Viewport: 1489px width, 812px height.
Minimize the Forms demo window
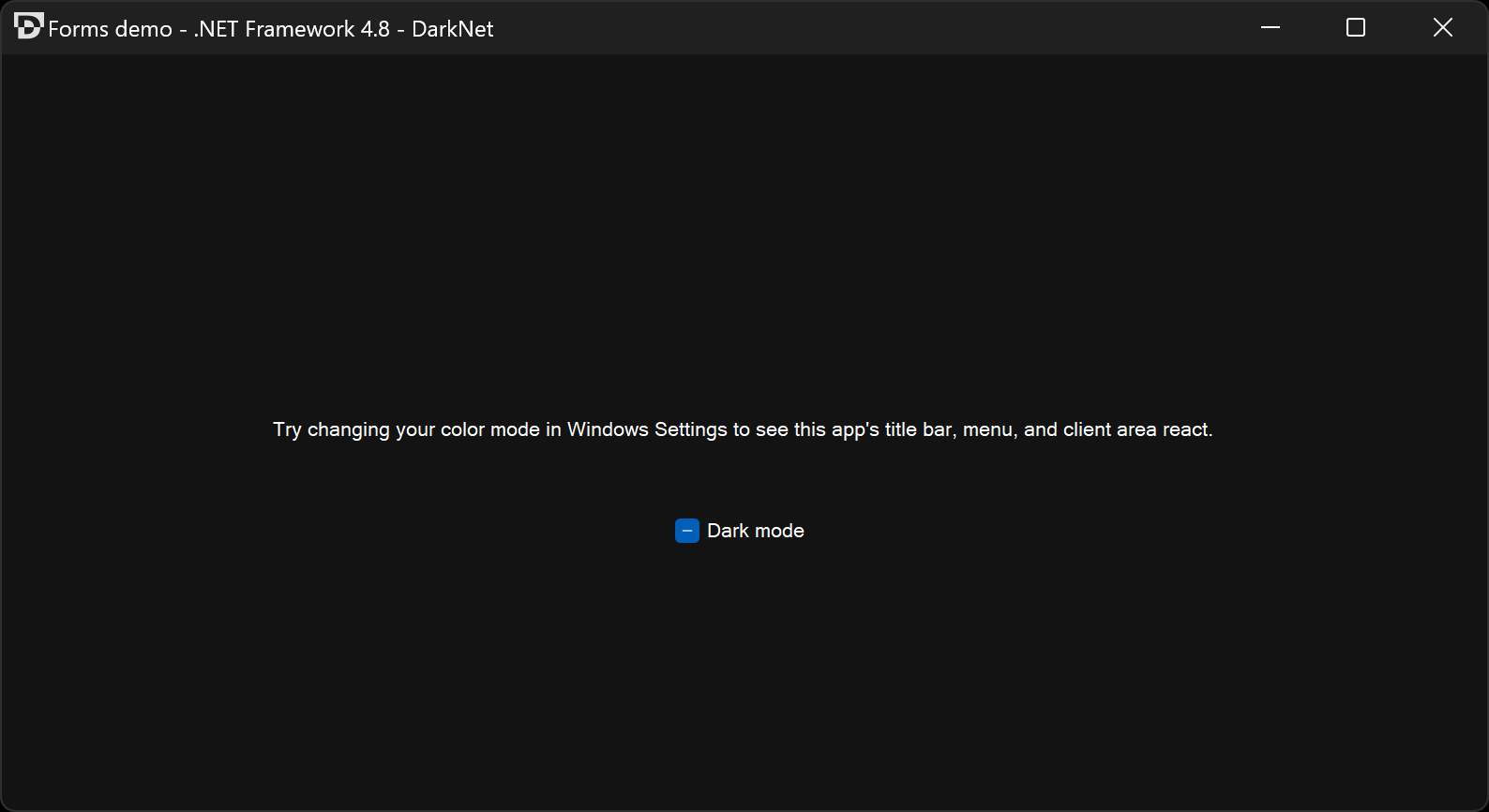[1271, 27]
